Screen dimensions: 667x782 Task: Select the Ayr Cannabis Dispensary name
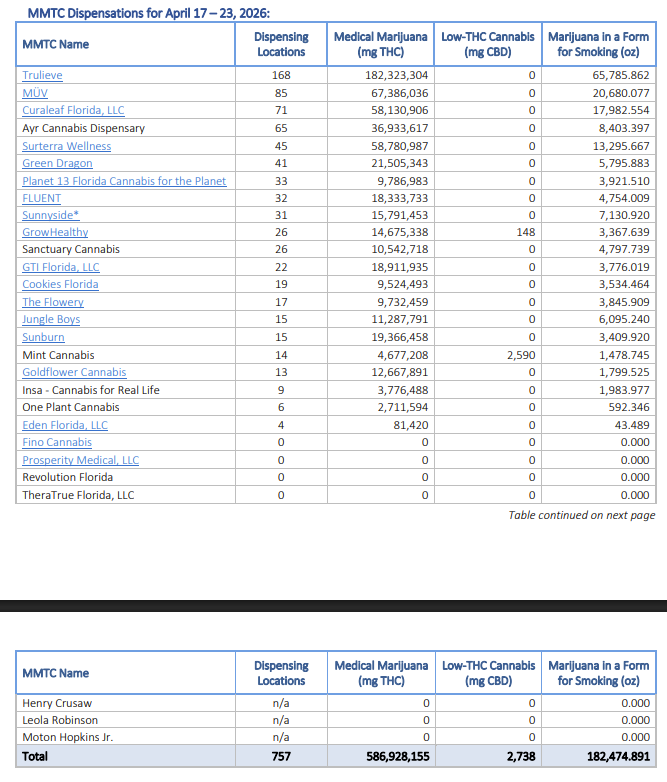pyautogui.click(x=83, y=128)
